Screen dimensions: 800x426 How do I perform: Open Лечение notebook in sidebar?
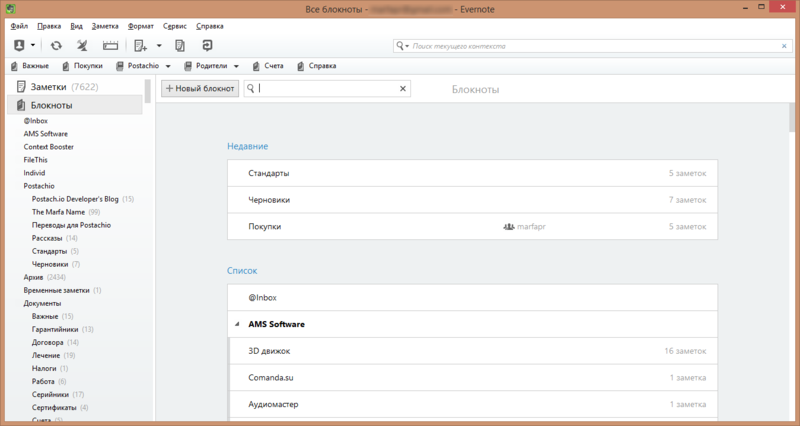click(46, 356)
